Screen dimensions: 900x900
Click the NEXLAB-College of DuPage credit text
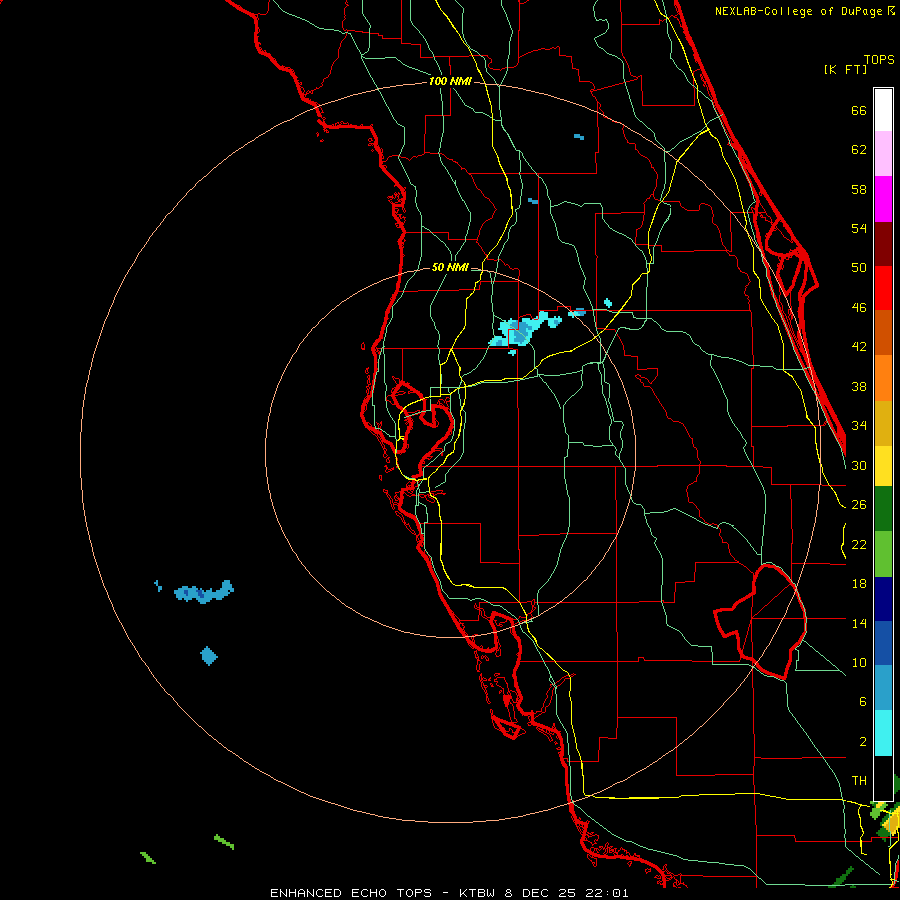[805, 11]
